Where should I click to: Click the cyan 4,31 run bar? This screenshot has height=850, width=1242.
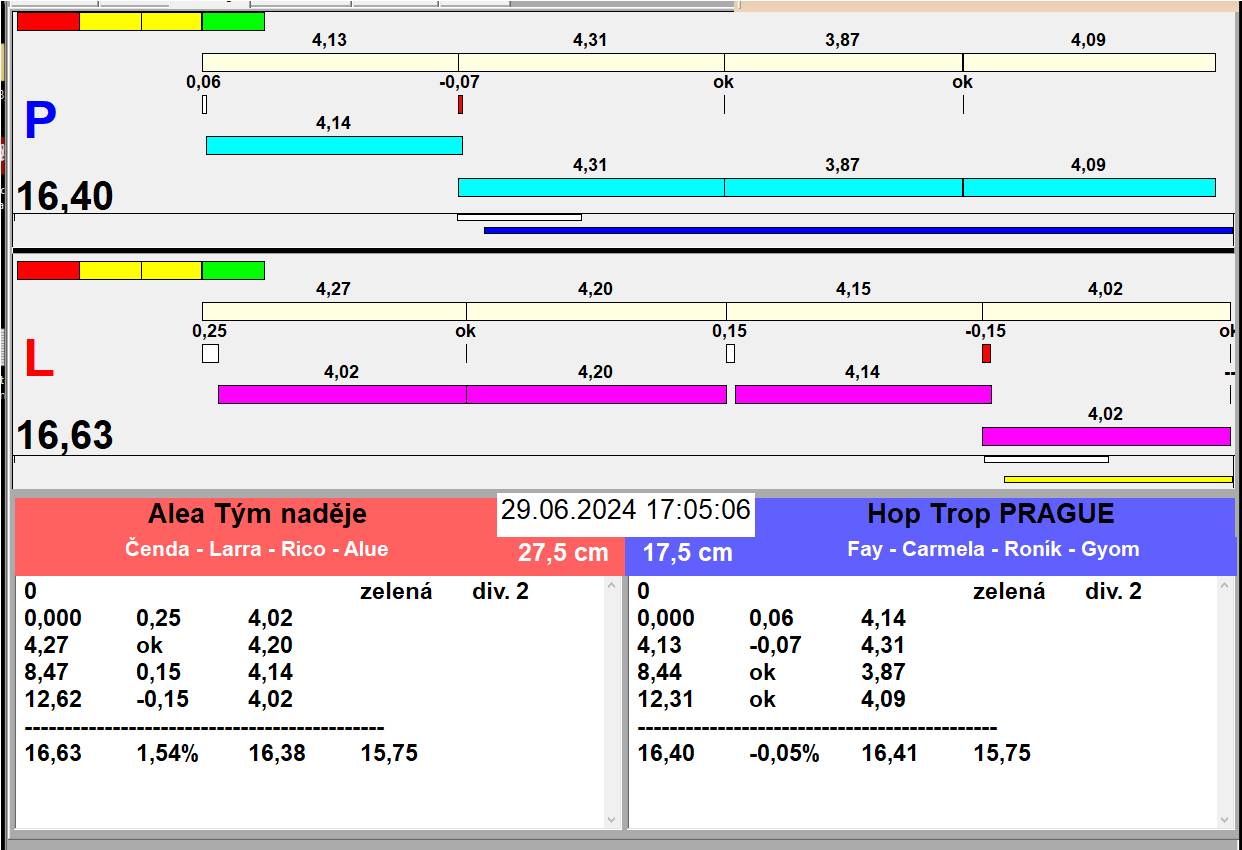[x=591, y=187]
